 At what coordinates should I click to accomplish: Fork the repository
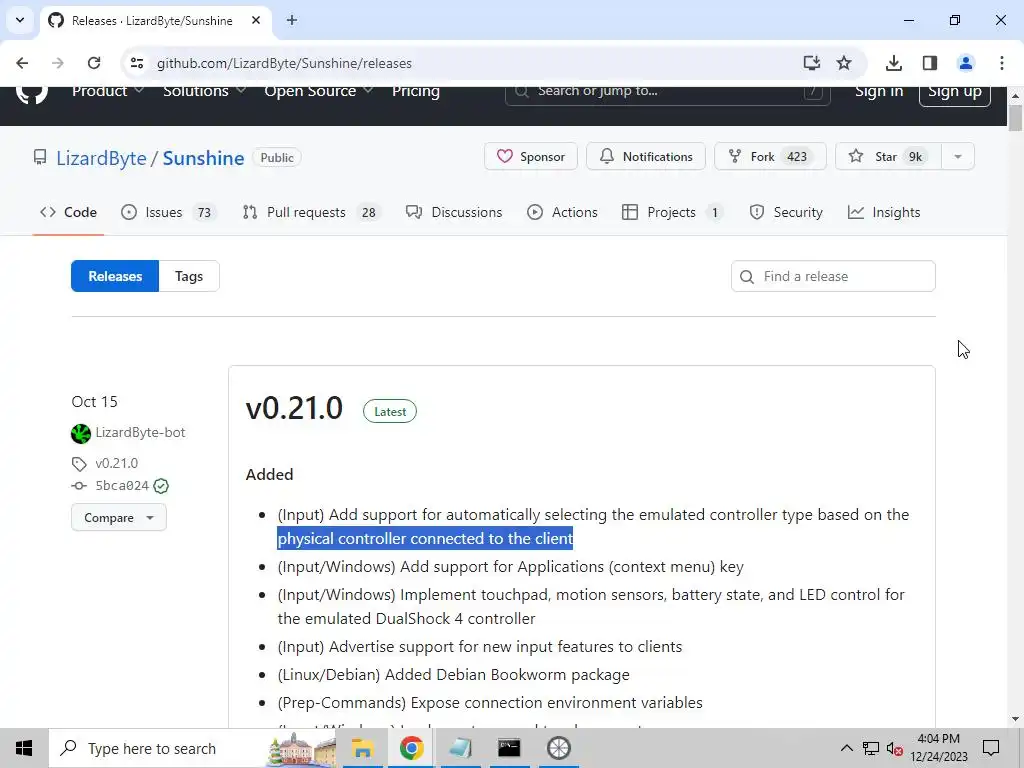[770, 157]
